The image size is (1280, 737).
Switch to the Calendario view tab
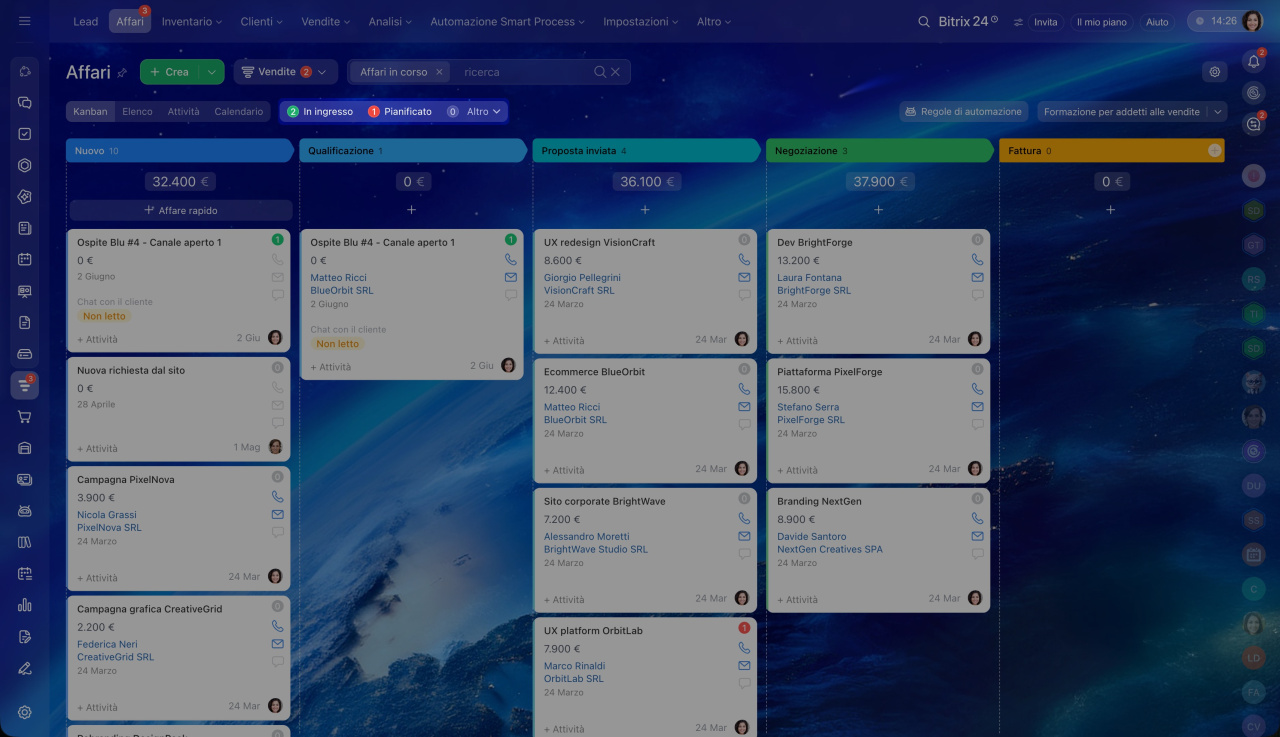click(238, 112)
